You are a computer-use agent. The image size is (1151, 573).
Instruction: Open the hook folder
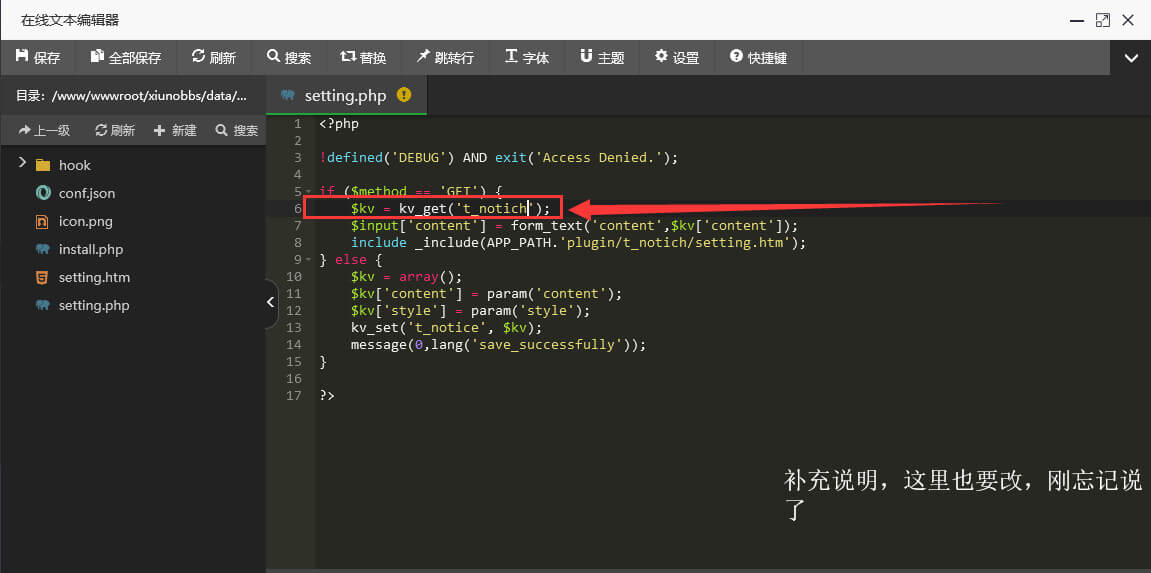pyautogui.click(x=75, y=165)
